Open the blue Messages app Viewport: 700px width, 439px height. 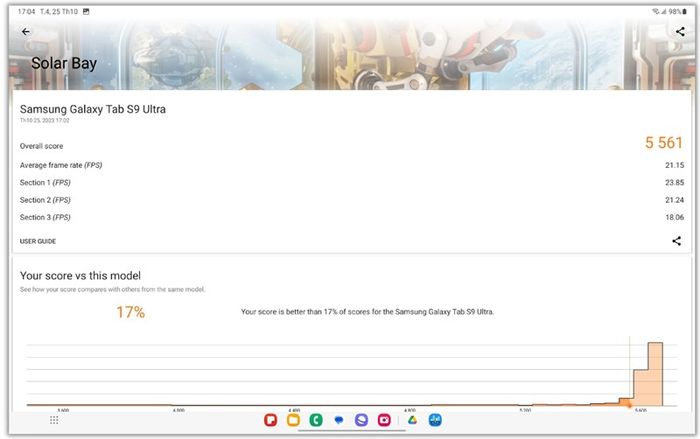pyautogui.click(x=339, y=420)
